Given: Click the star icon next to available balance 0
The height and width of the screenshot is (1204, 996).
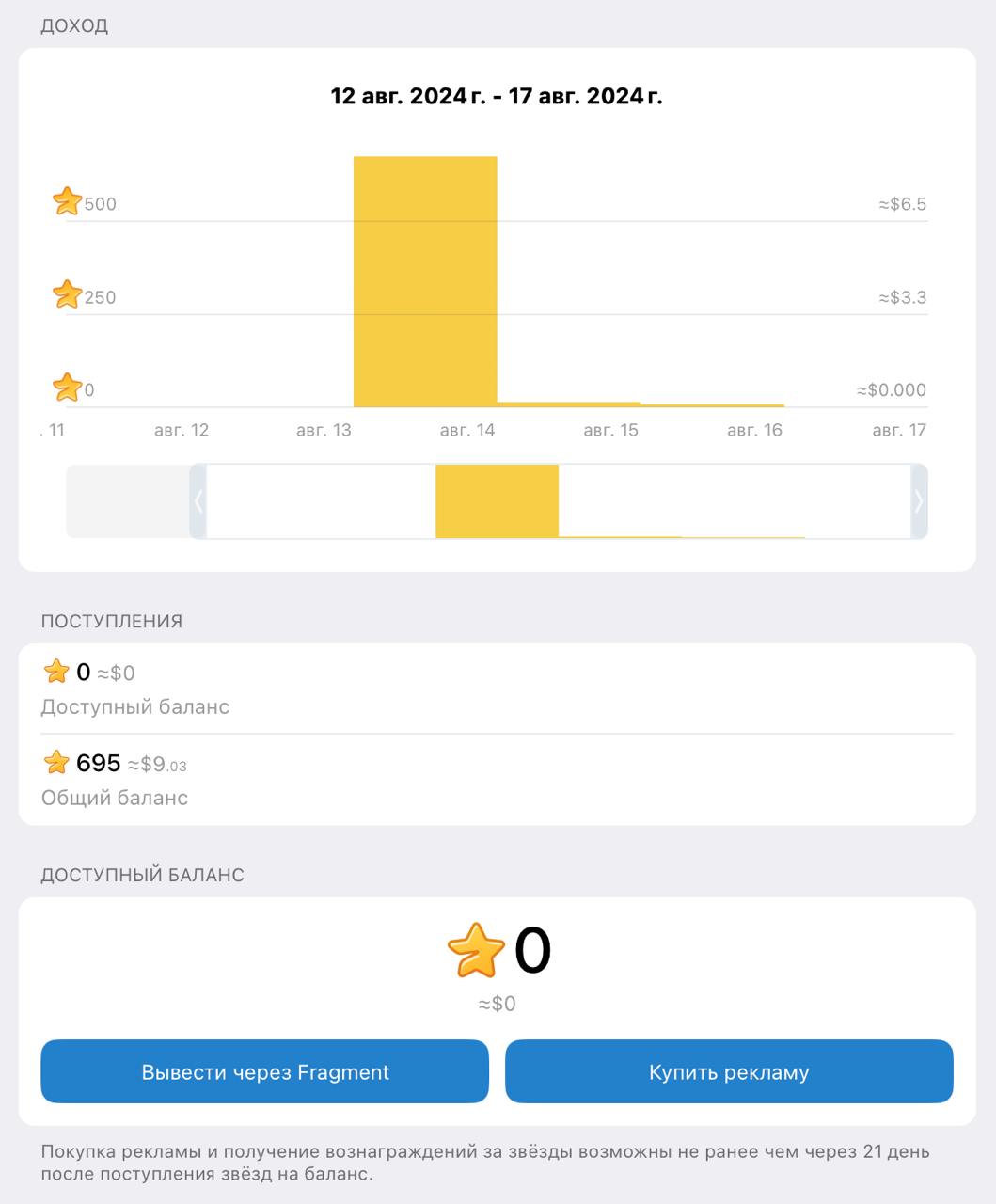Looking at the screenshot, I should 56,672.
